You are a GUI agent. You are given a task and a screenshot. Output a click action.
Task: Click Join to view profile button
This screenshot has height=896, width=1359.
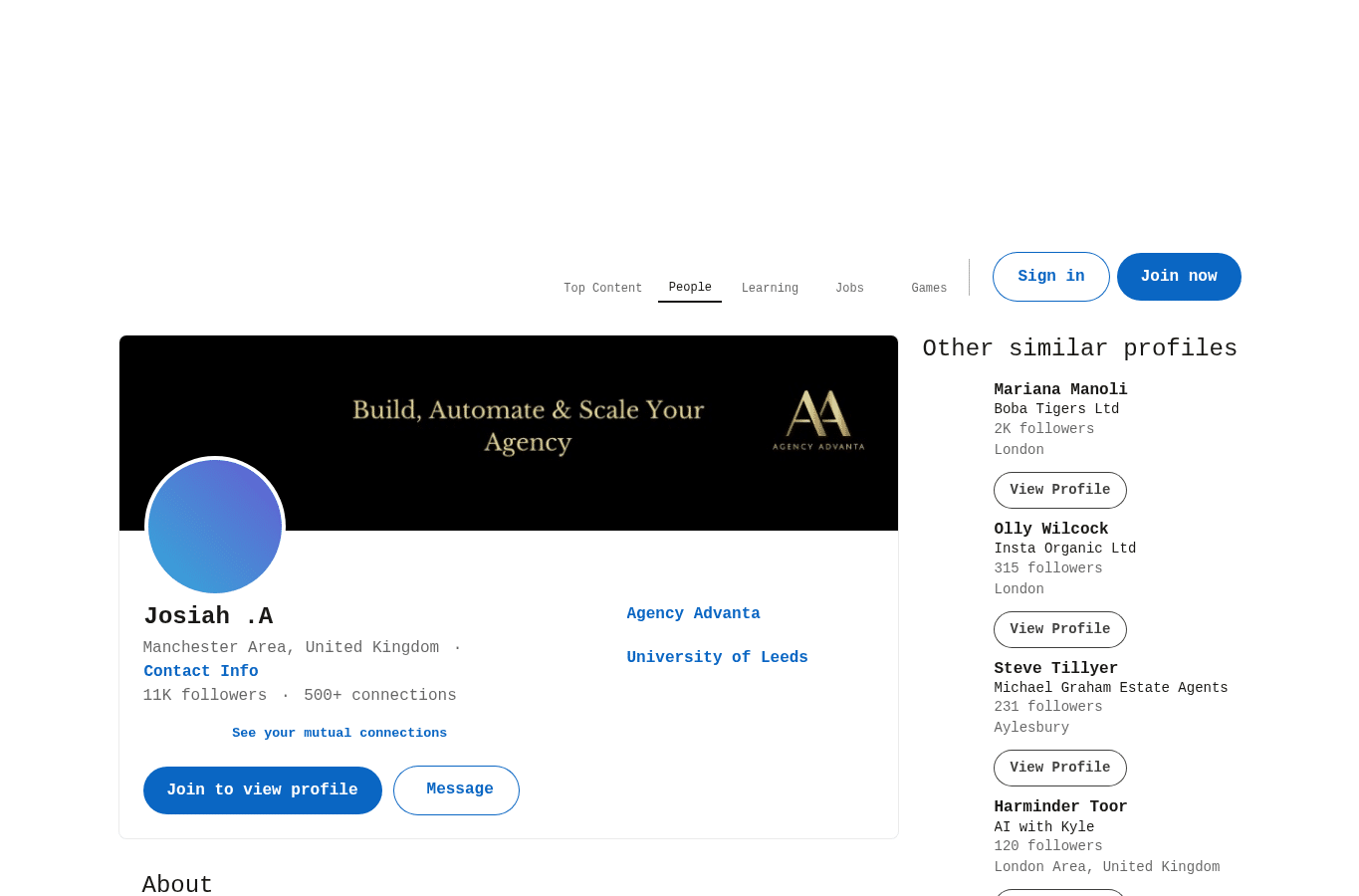click(x=263, y=790)
